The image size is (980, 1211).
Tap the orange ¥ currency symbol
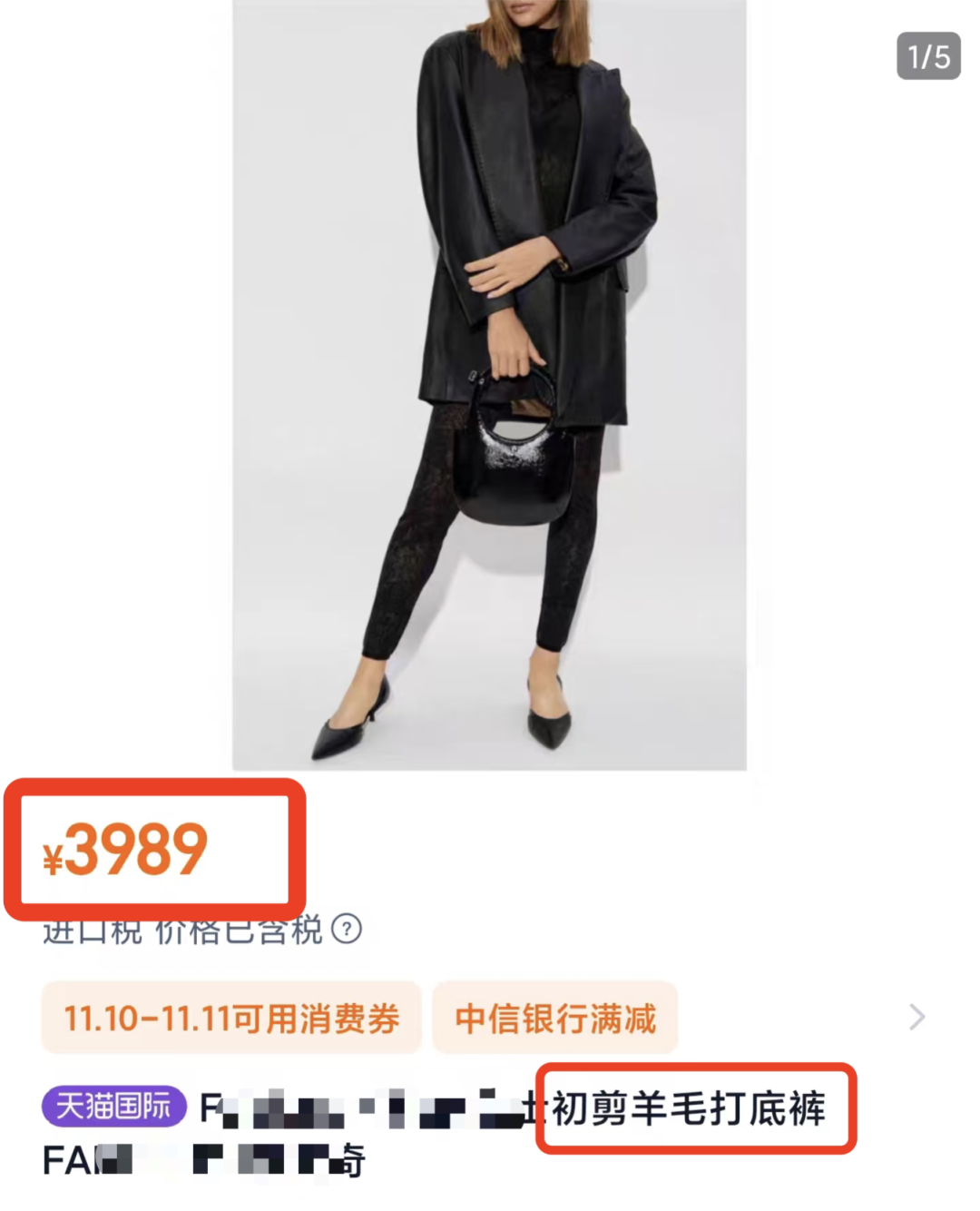pos(53,858)
